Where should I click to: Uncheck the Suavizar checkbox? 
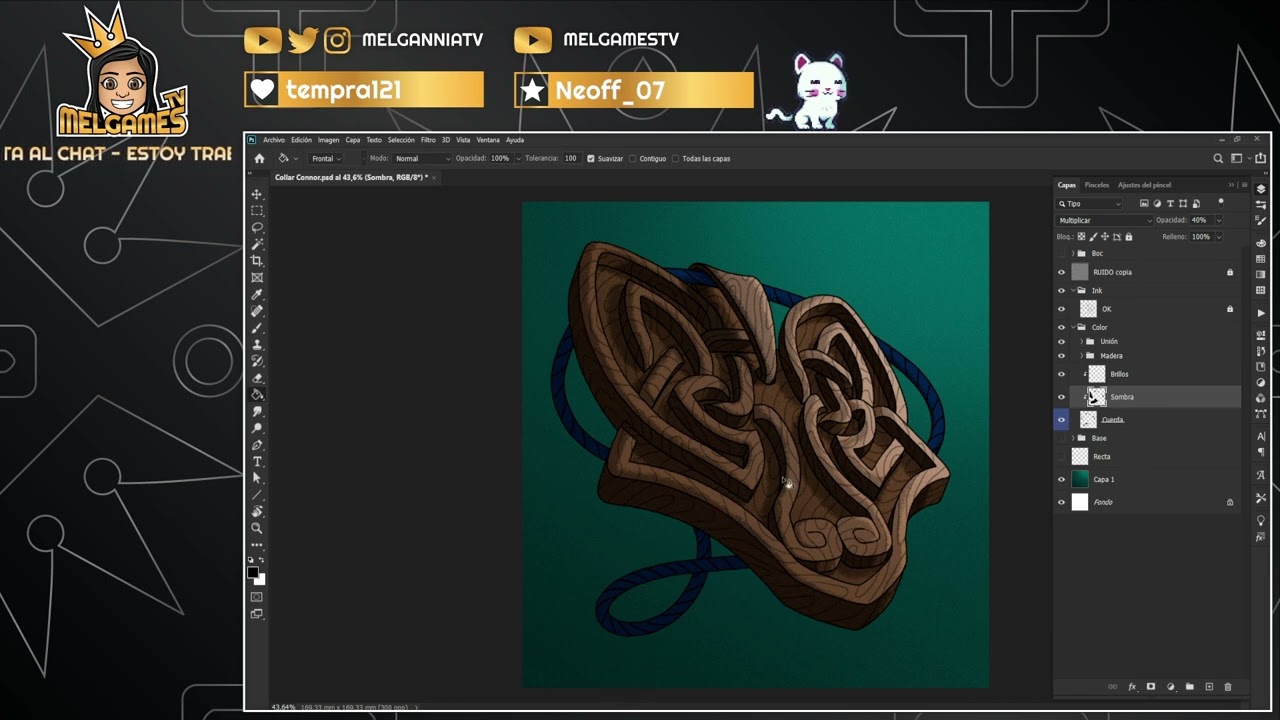tap(591, 158)
